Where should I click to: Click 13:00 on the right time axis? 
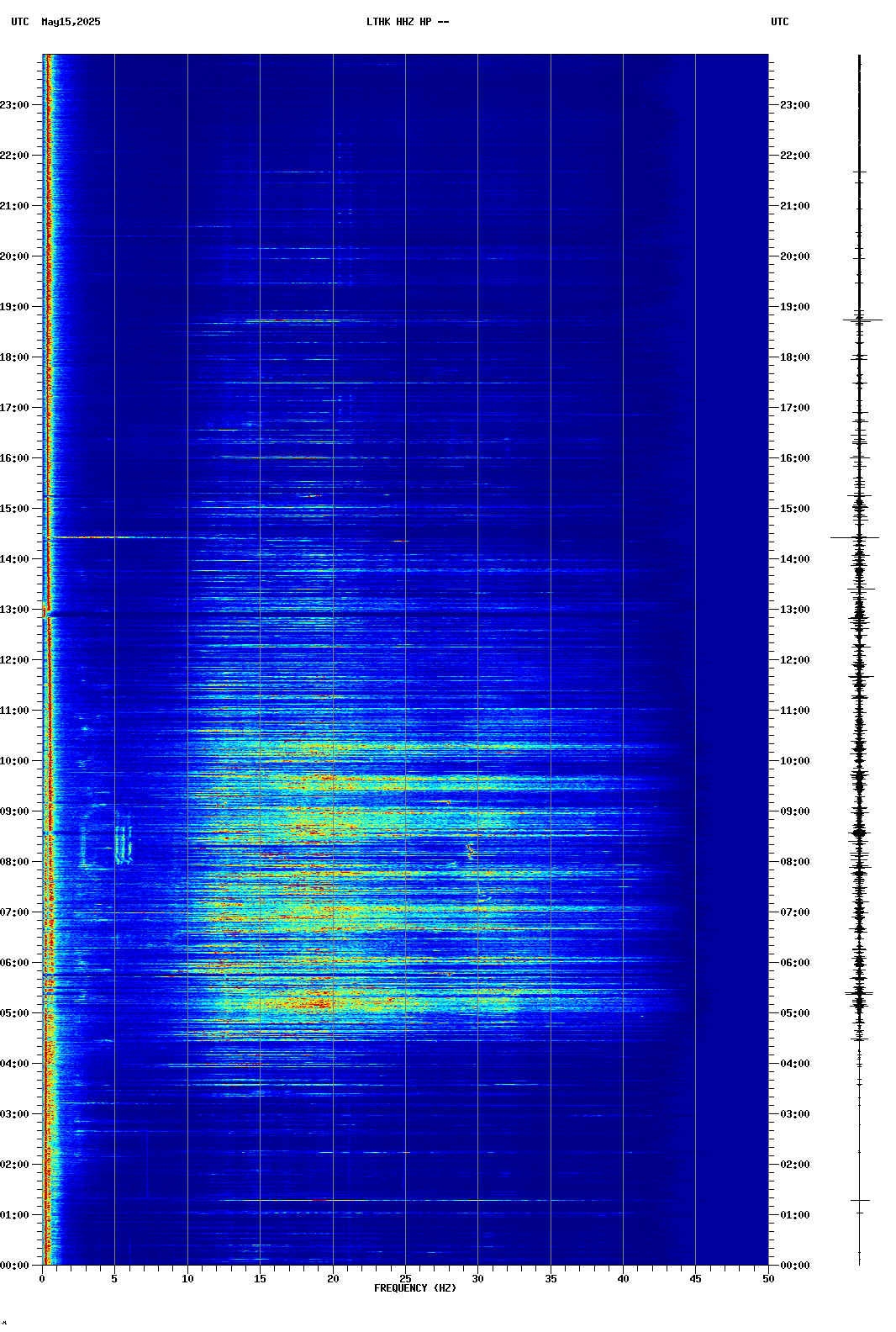(x=795, y=610)
